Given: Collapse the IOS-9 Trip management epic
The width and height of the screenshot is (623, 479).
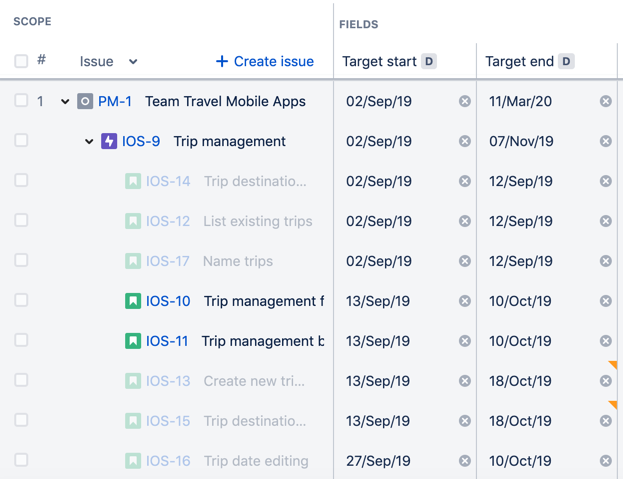Looking at the screenshot, I should tap(89, 141).
